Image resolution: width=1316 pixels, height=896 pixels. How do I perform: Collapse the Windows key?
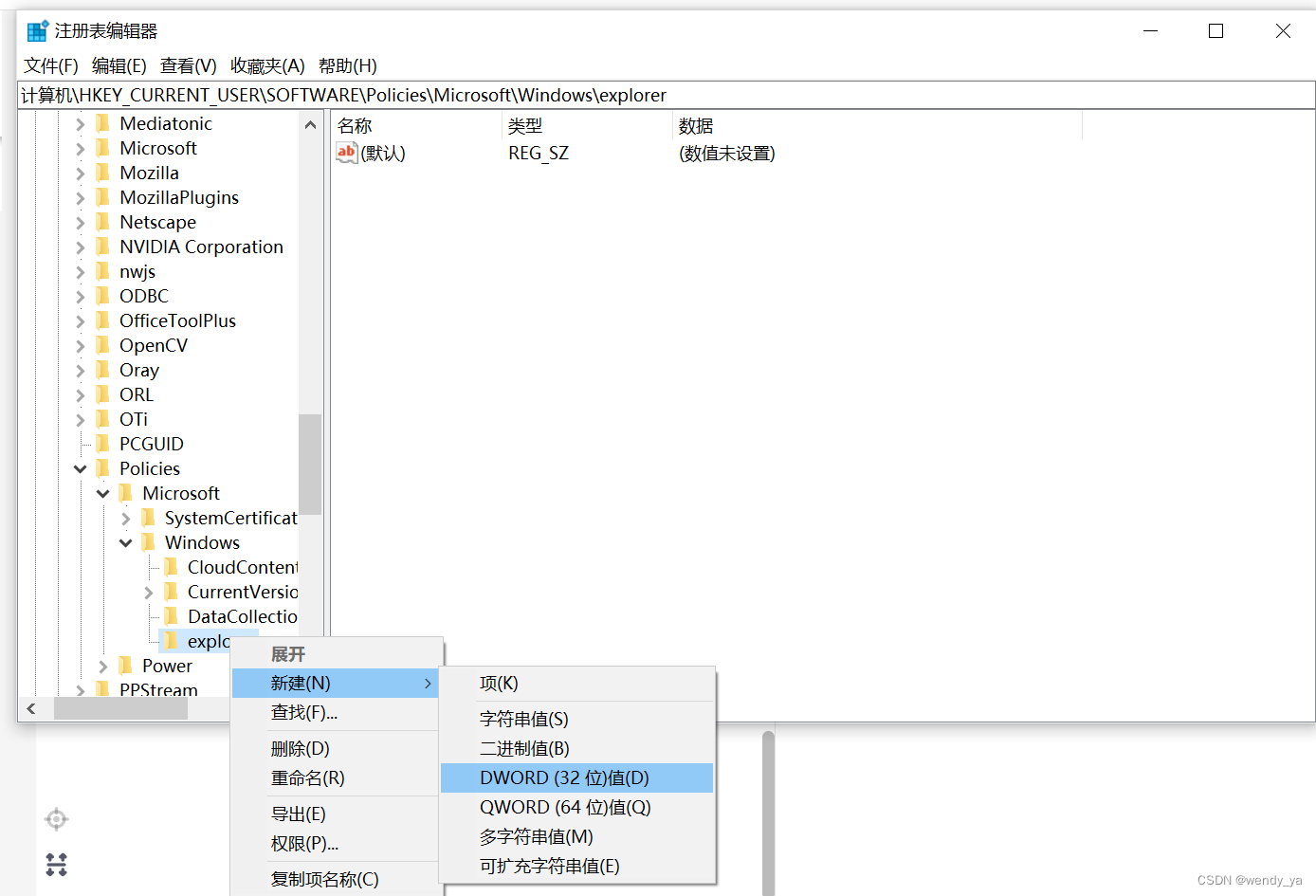pos(126,543)
